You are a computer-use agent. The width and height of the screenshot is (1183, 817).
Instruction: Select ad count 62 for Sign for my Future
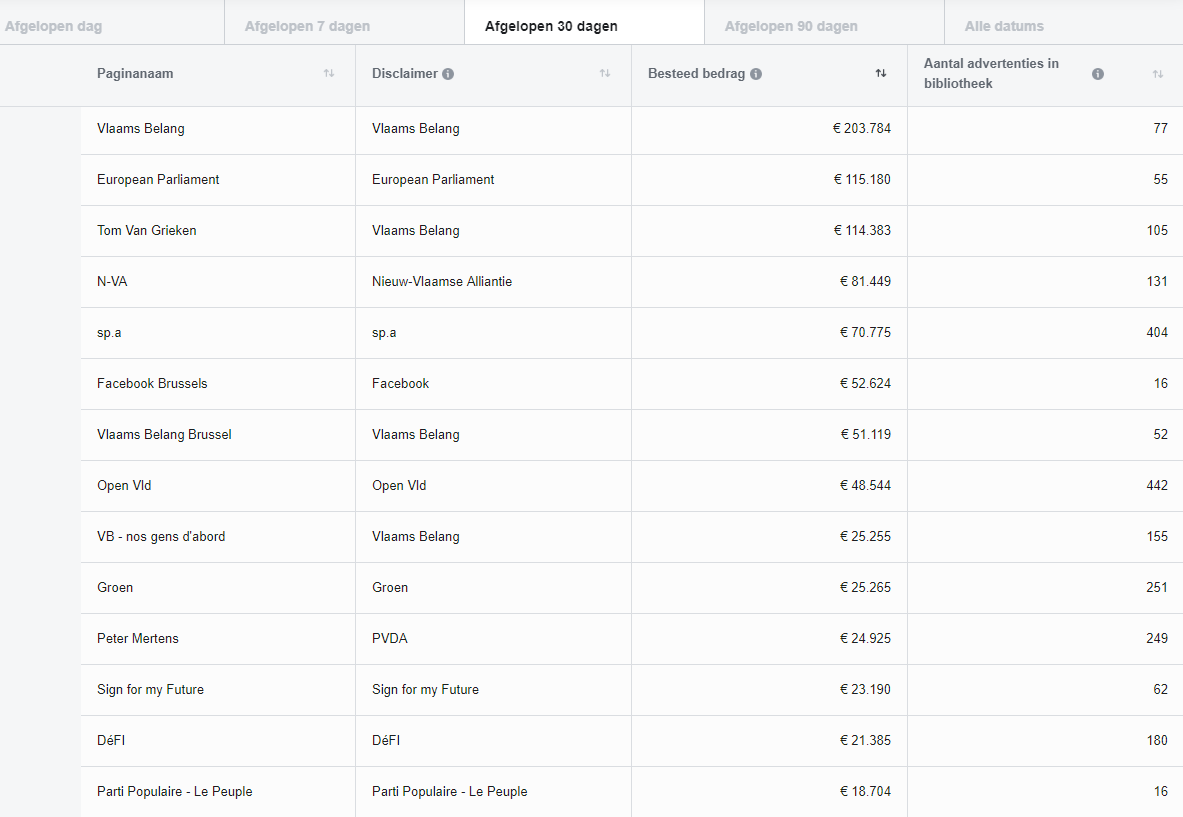coord(1160,690)
